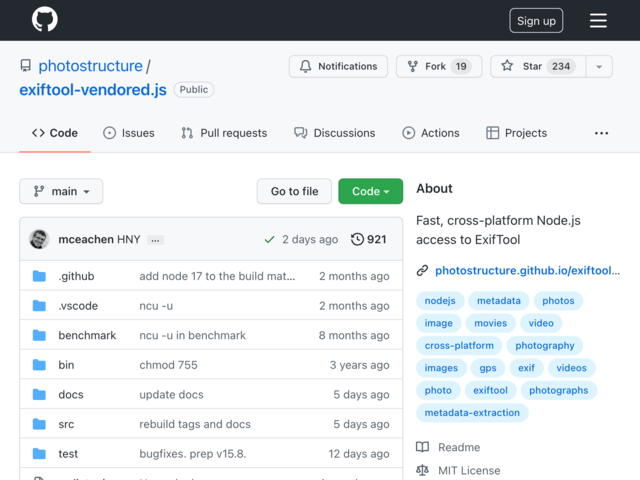Select the cross-platform topic tag
This screenshot has width=640, height=480.
[x=459, y=346]
